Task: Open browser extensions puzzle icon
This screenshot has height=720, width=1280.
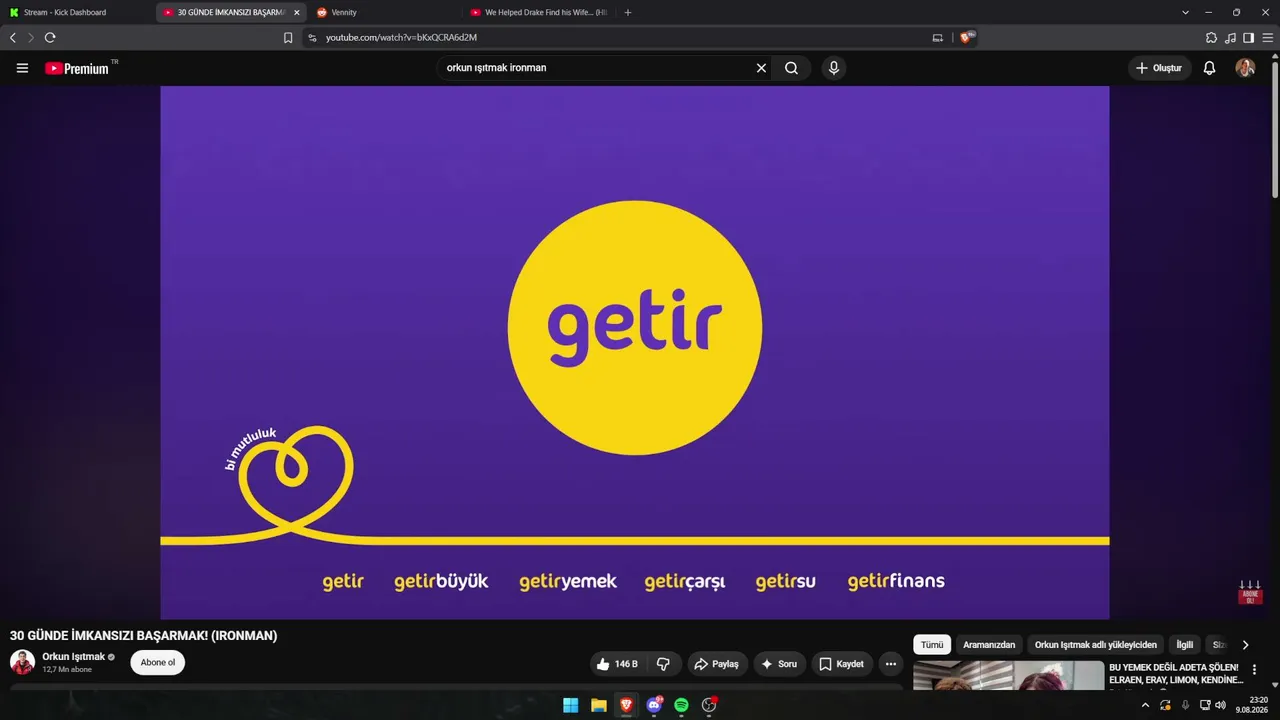Action: pyautogui.click(x=1211, y=38)
